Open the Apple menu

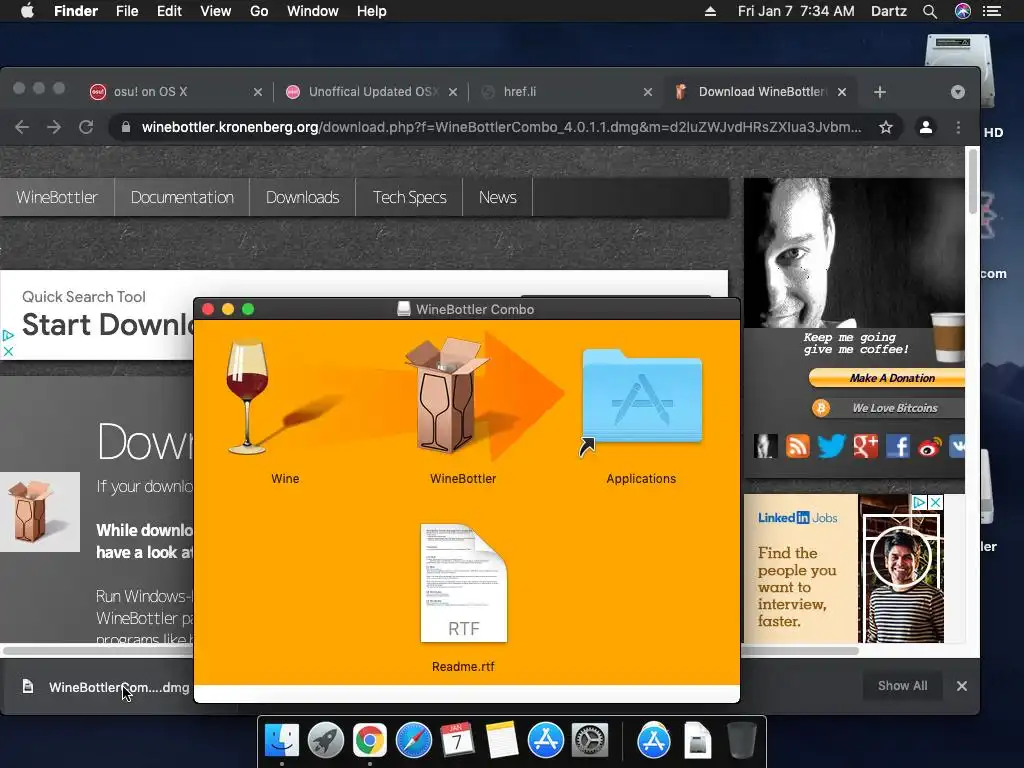click(x=27, y=11)
